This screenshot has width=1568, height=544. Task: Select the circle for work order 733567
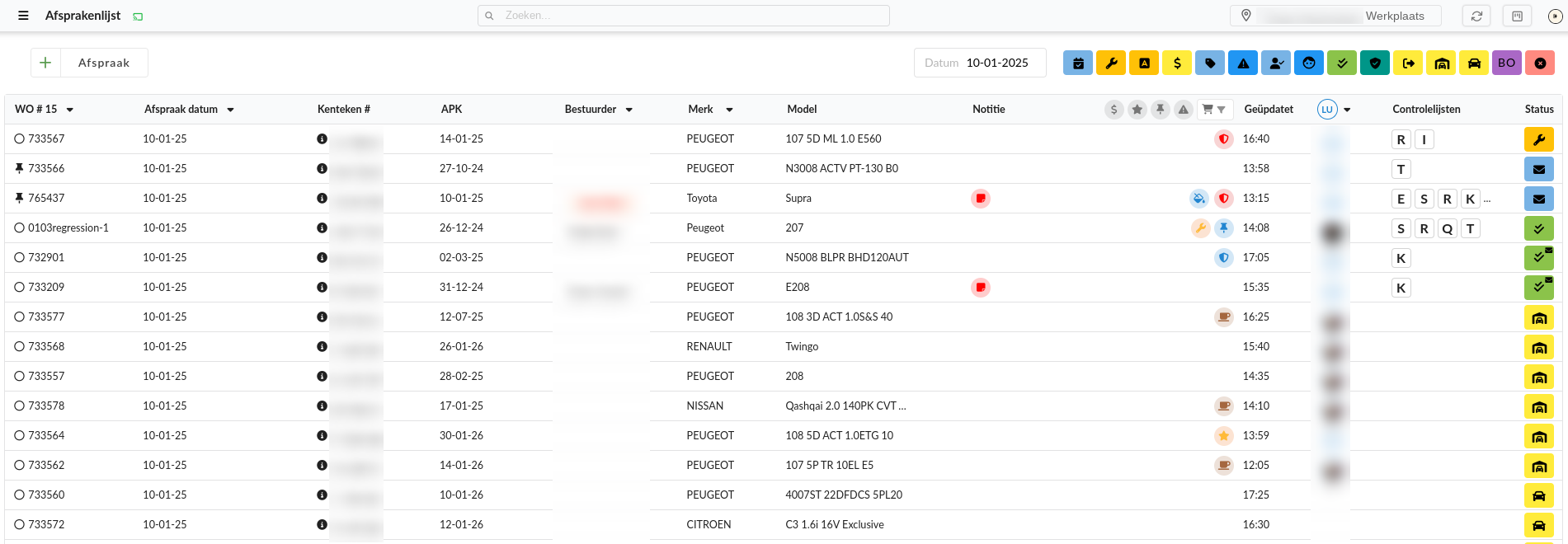pos(19,139)
